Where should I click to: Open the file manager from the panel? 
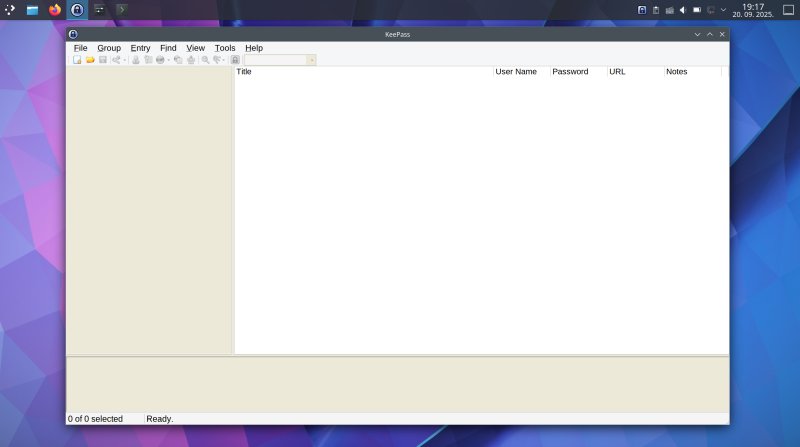pyautogui.click(x=33, y=10)
